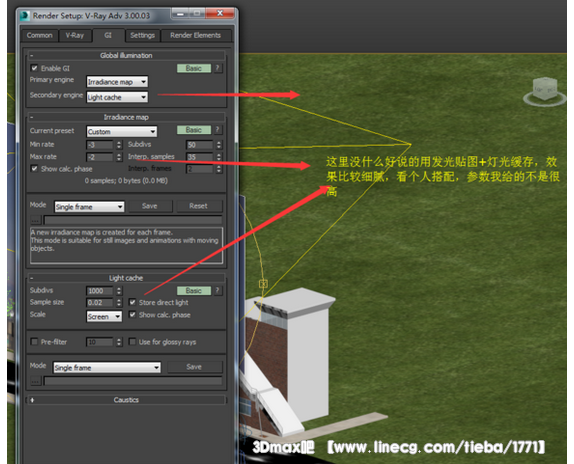Click light cache Subdivs field 1000
574x464 pixels.
(x=100, y=291)
